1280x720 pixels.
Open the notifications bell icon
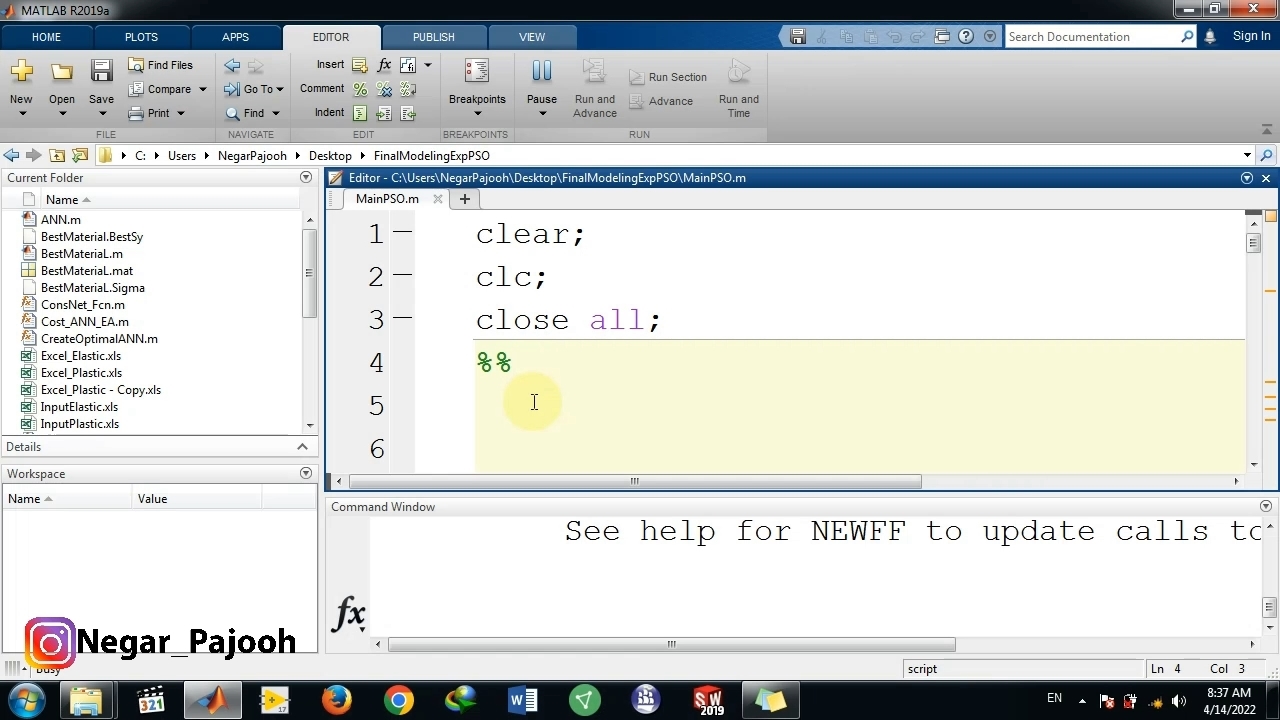pos(1210,37)
